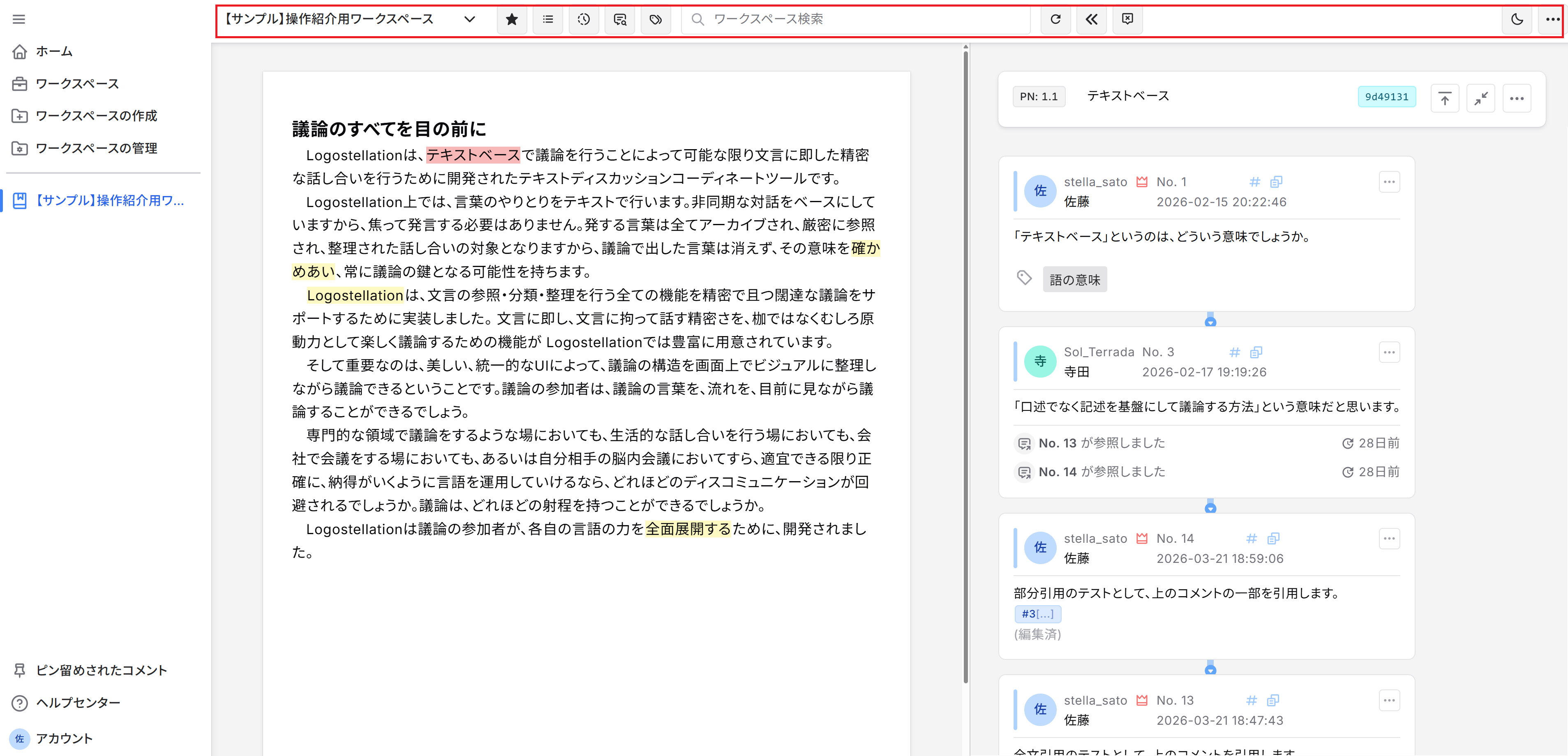This screenshot has height=756, width=1568.
Task: Click the 寺 avatar on comment No. 3
Action: tap(1040, 362)
